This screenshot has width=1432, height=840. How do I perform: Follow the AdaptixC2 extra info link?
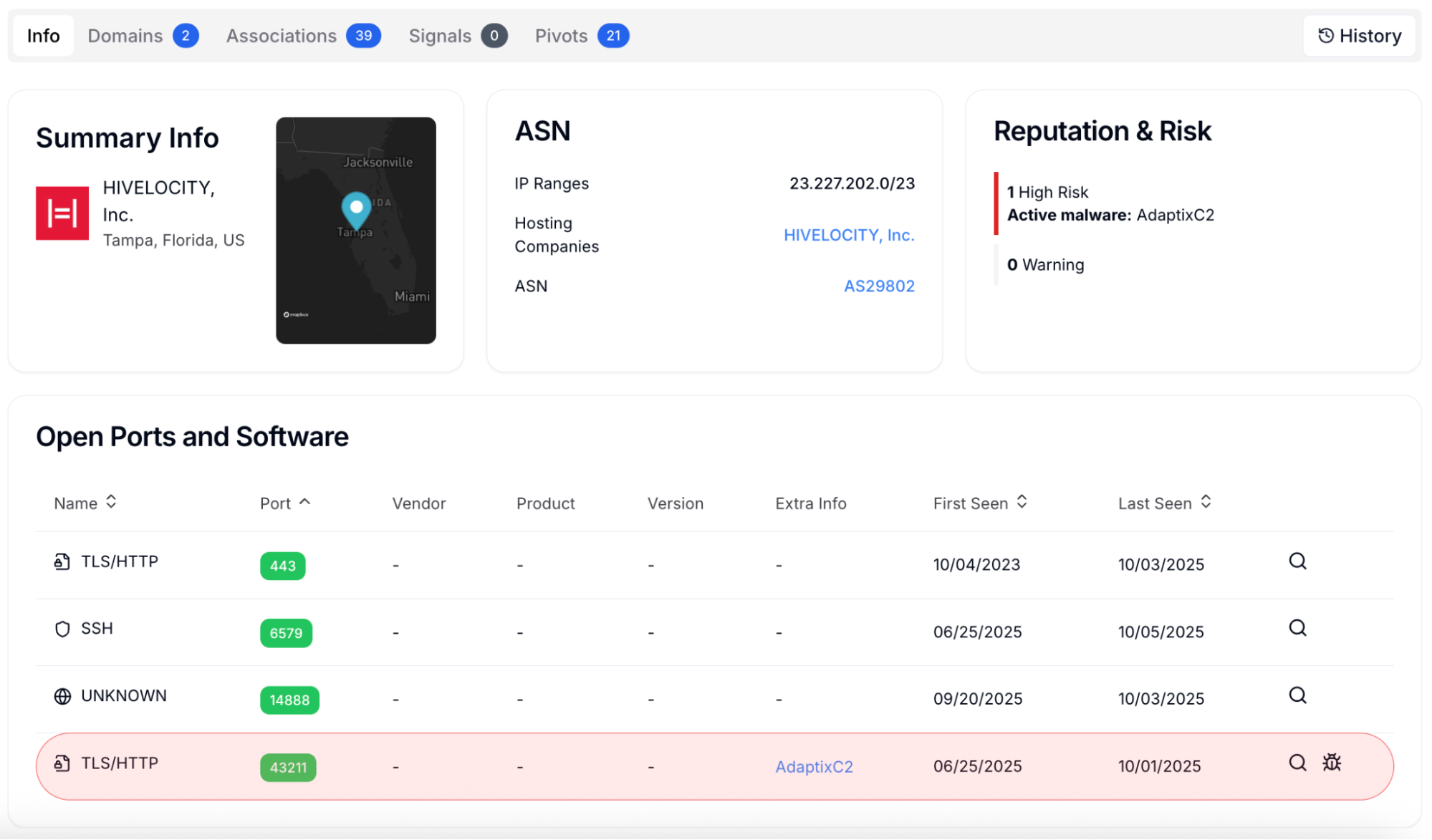(814, 767)
